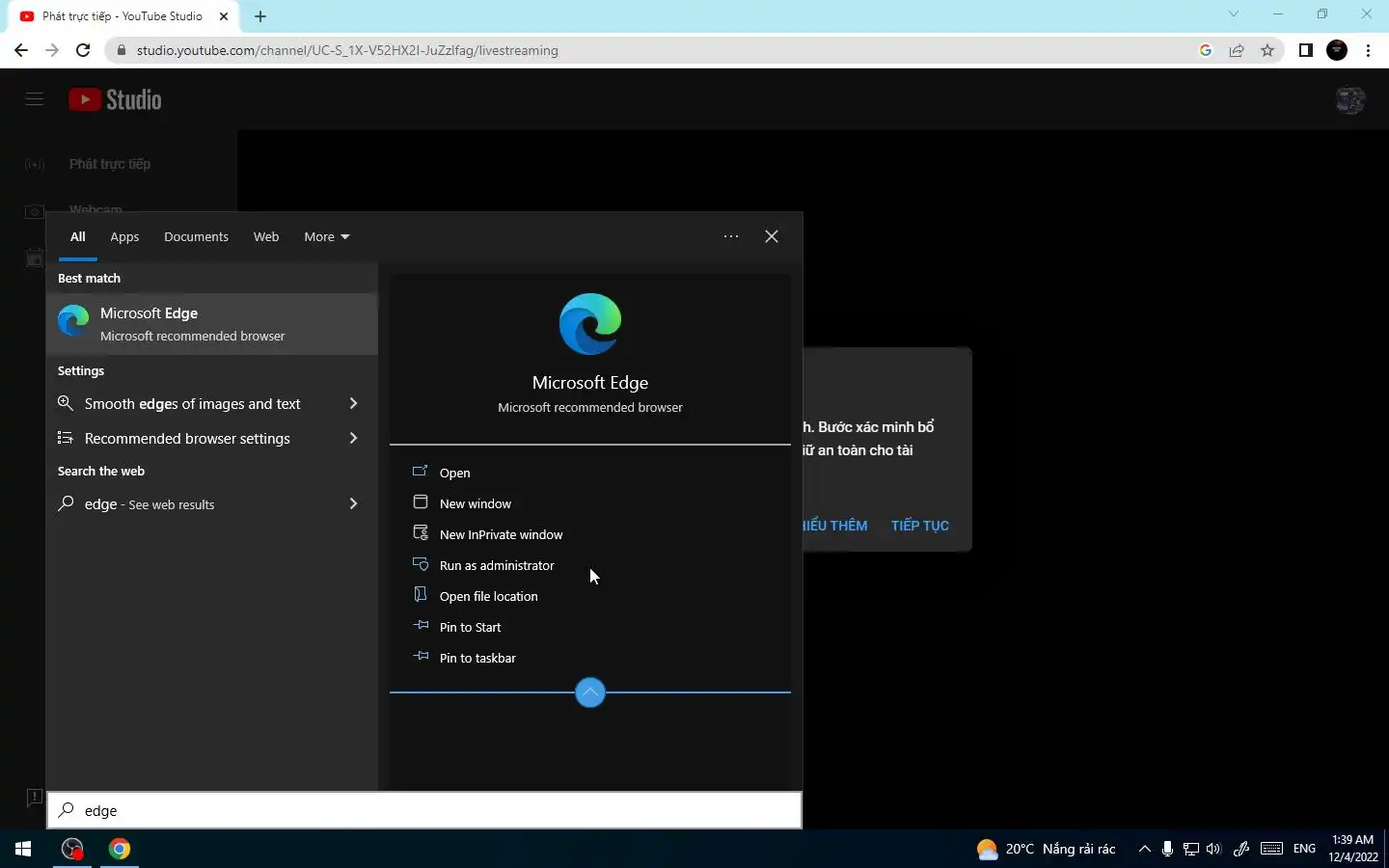Click the New InPrivate window icon
This screenshot has width=1389, height=868.
tap(420, 533)
